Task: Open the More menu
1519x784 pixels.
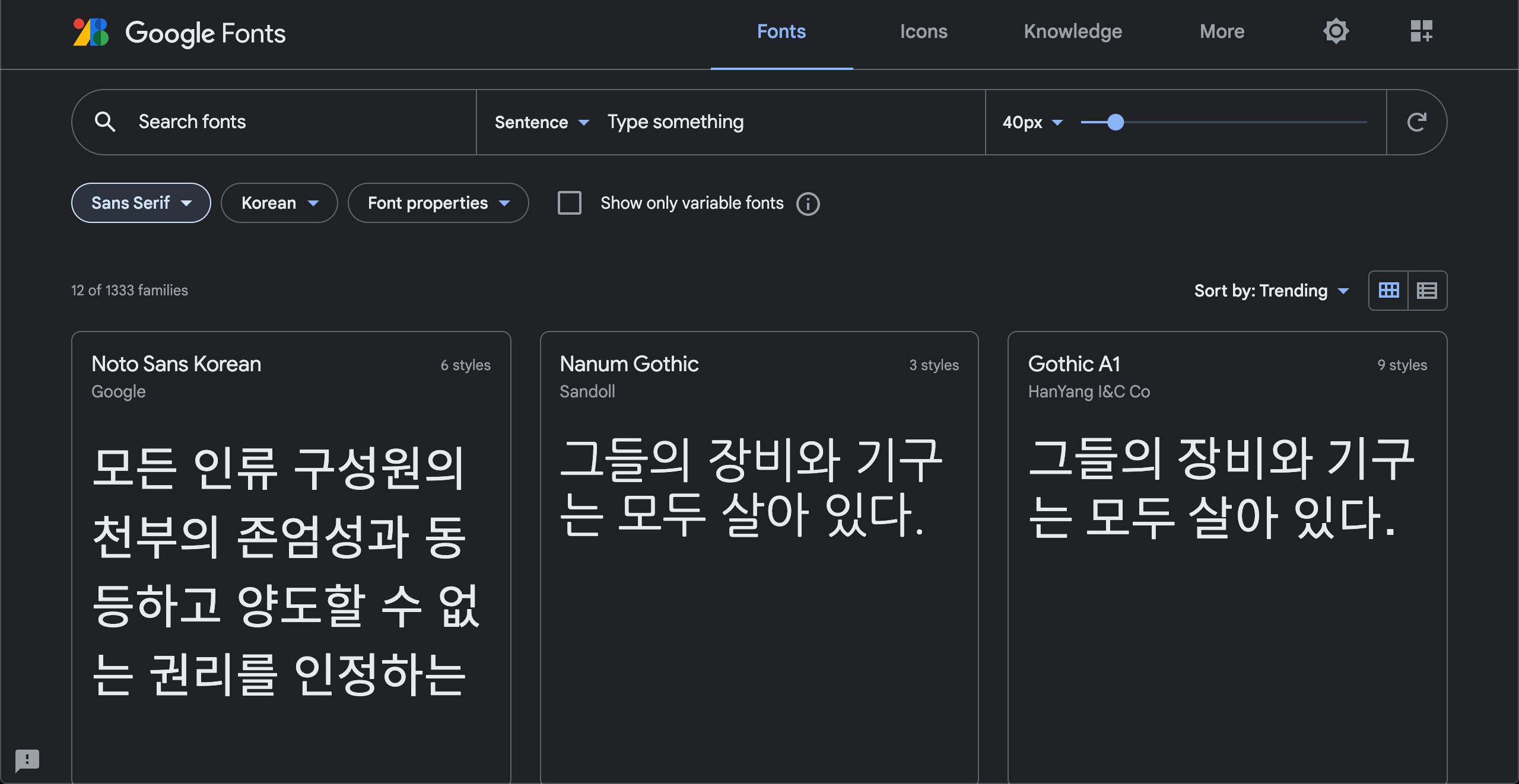Action: pos(1222,31)
